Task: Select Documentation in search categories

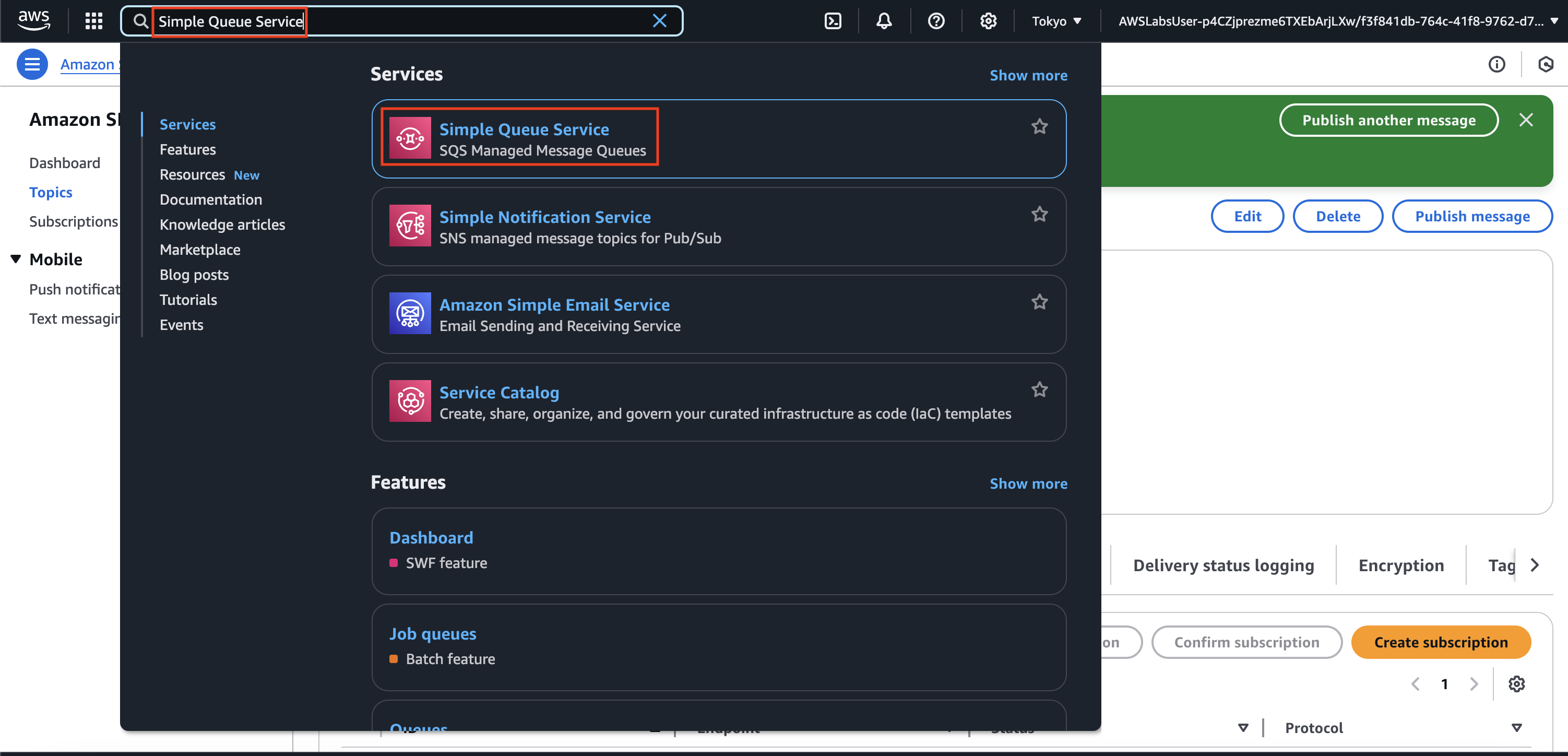Action: click(210, 199)
